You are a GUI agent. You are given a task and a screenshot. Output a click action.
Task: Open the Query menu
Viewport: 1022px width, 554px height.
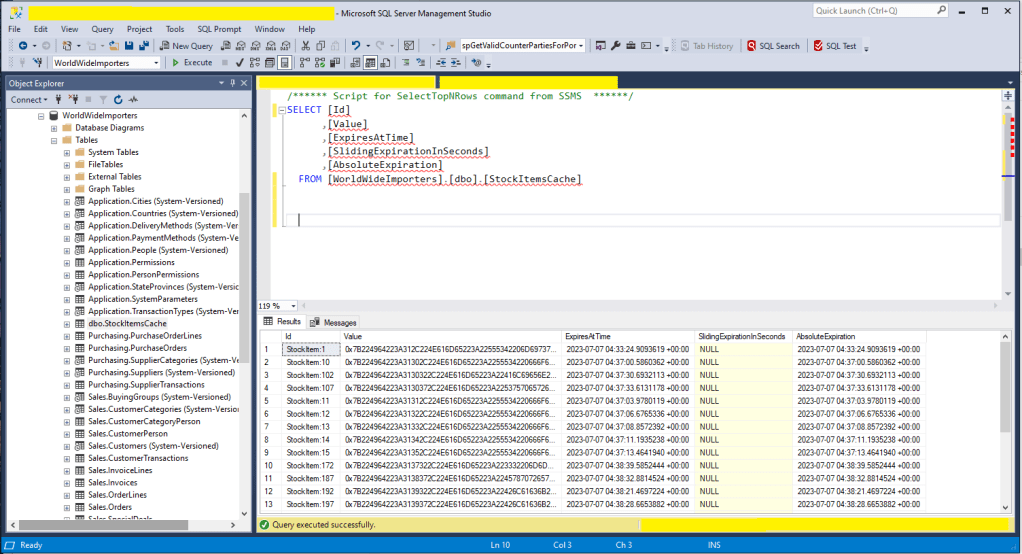(x=102, y=29)
